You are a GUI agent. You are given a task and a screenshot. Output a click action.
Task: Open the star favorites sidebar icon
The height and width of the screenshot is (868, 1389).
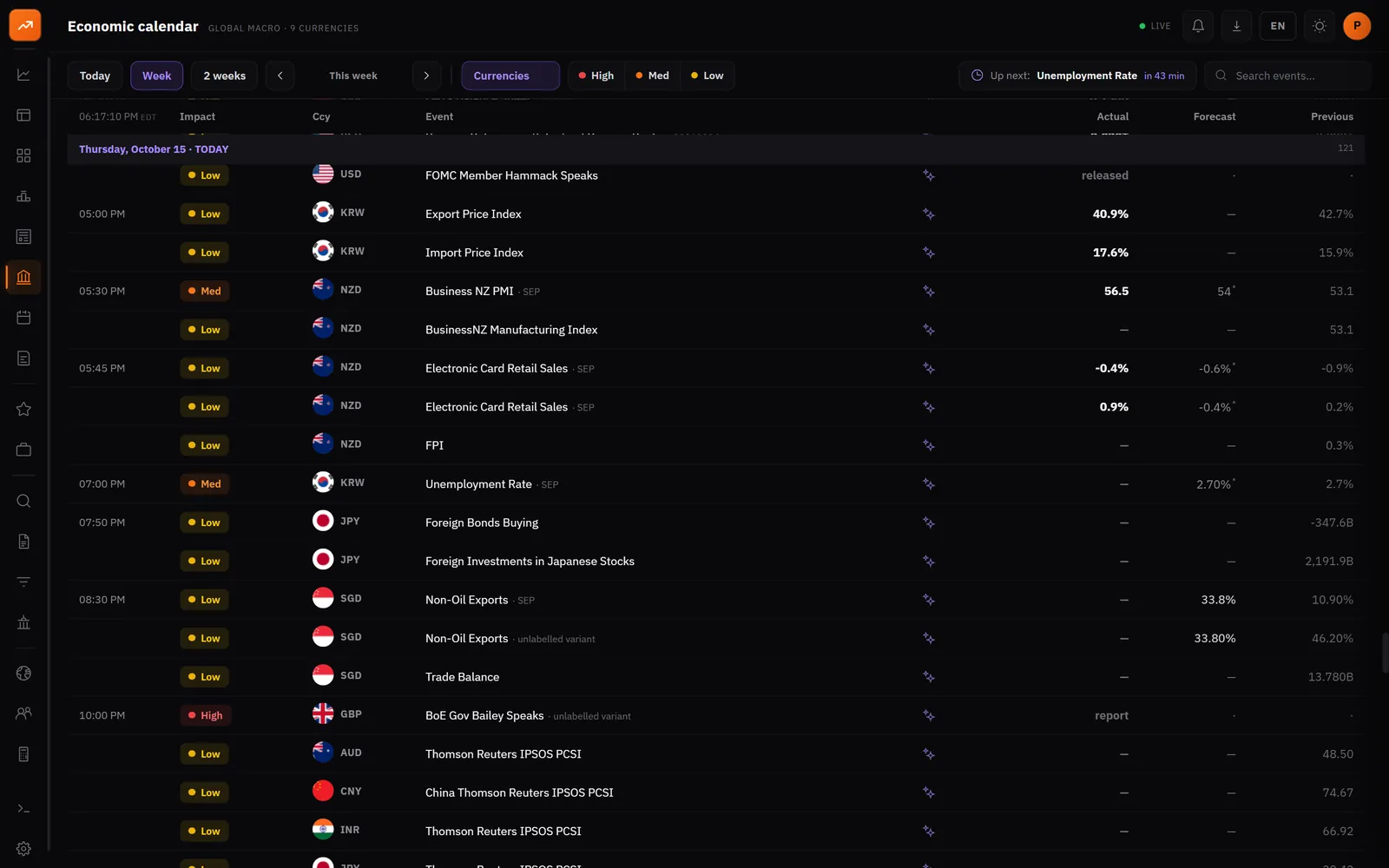click(23, 409)
